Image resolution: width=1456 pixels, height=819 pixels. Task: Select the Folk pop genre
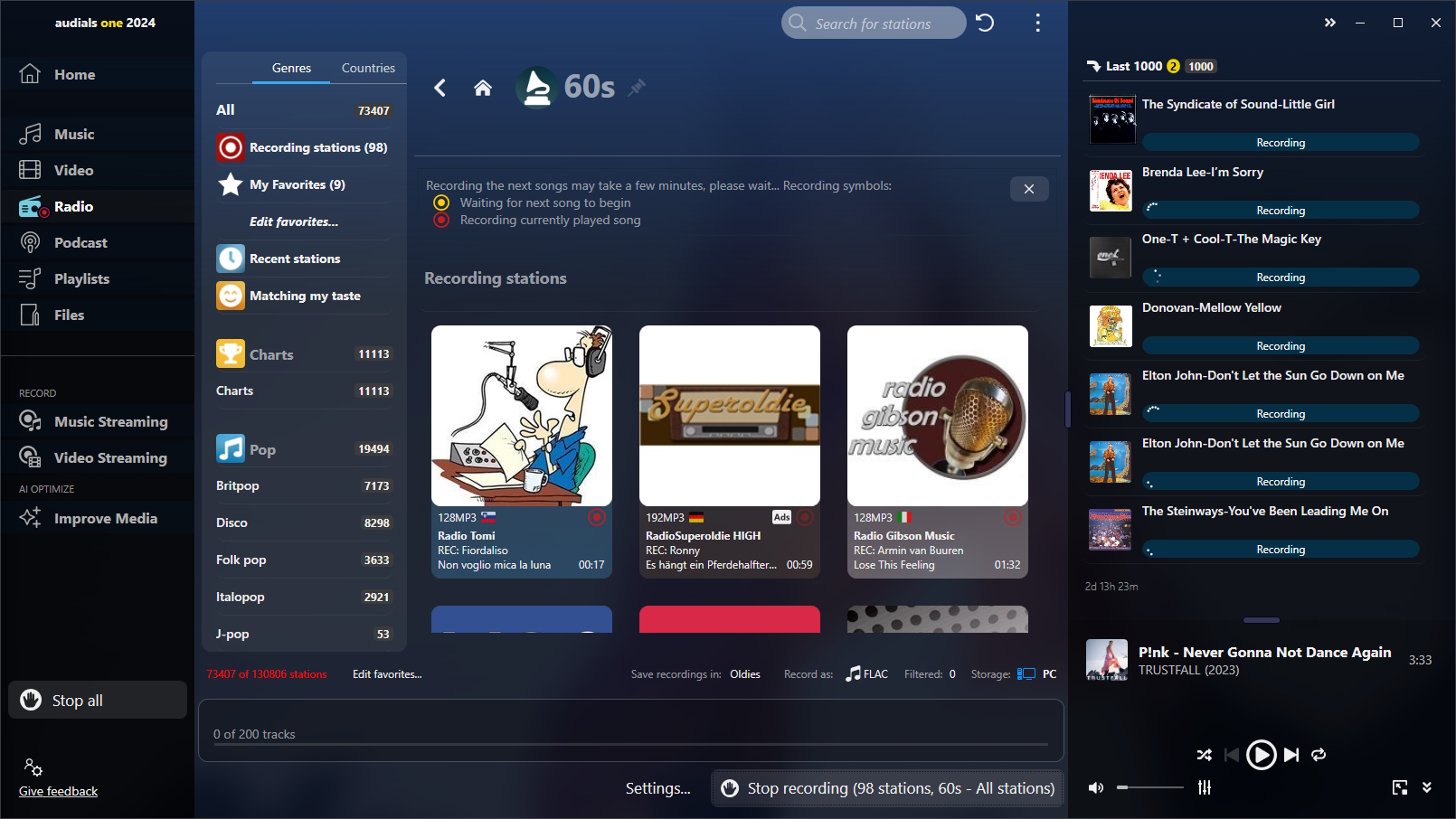(x=303, y=560)
